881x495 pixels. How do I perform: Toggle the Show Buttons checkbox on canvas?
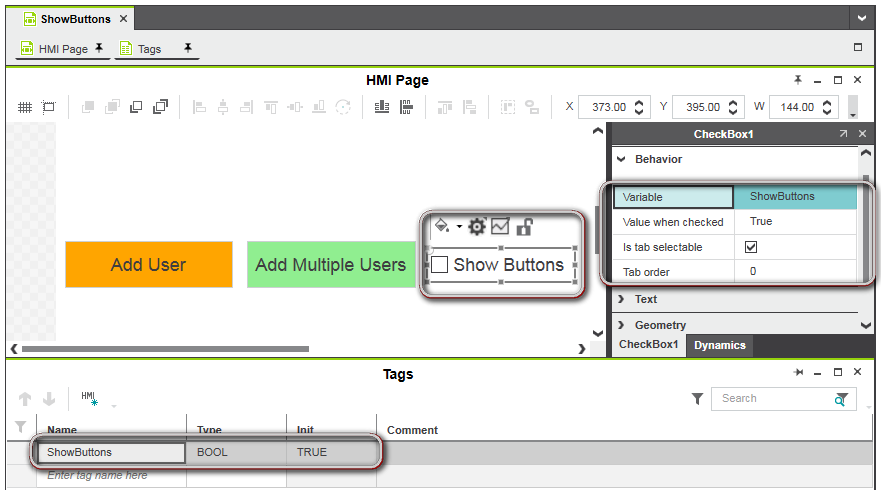(x=439, y=265)
